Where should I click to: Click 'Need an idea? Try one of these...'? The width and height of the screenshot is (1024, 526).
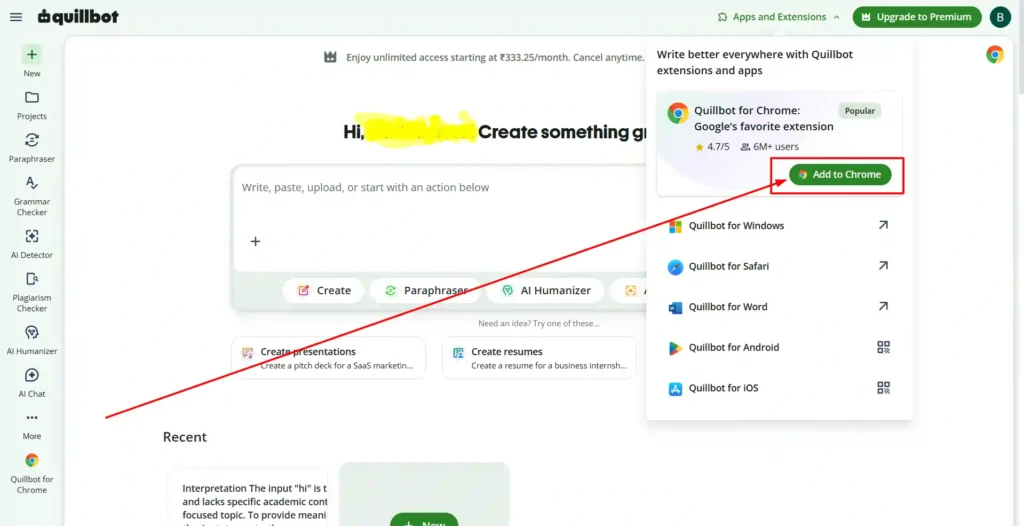[x=539, y=323]
